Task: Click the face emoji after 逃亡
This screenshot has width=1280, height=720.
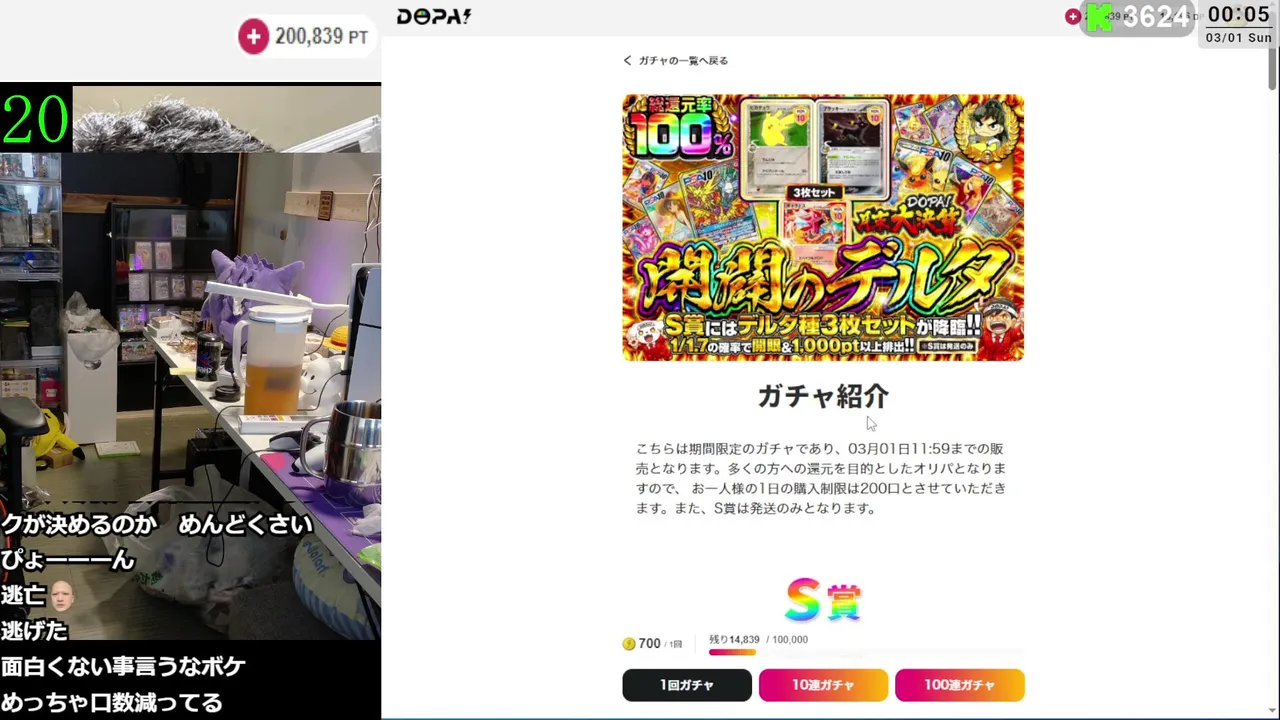Action: [62, 596]
